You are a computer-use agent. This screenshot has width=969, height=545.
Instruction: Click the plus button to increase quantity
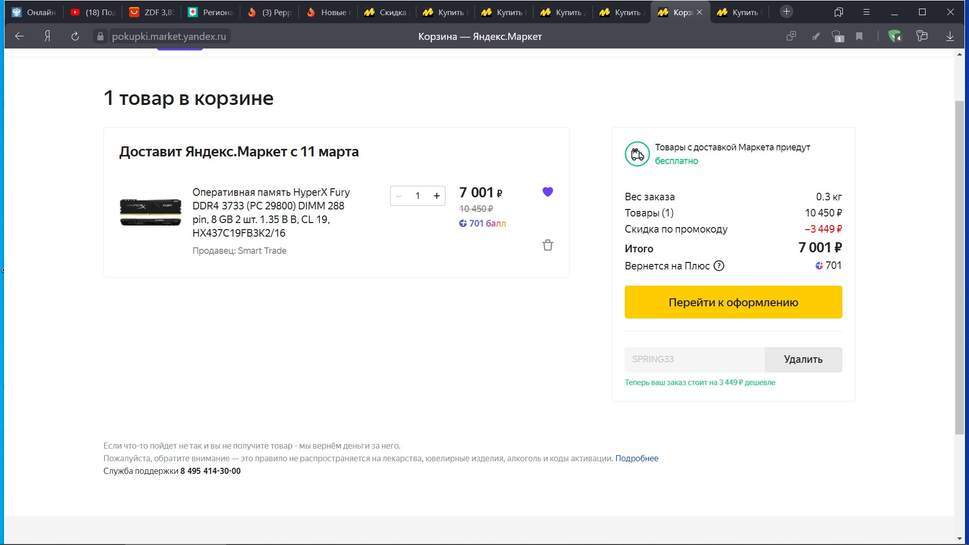(436, 196)
